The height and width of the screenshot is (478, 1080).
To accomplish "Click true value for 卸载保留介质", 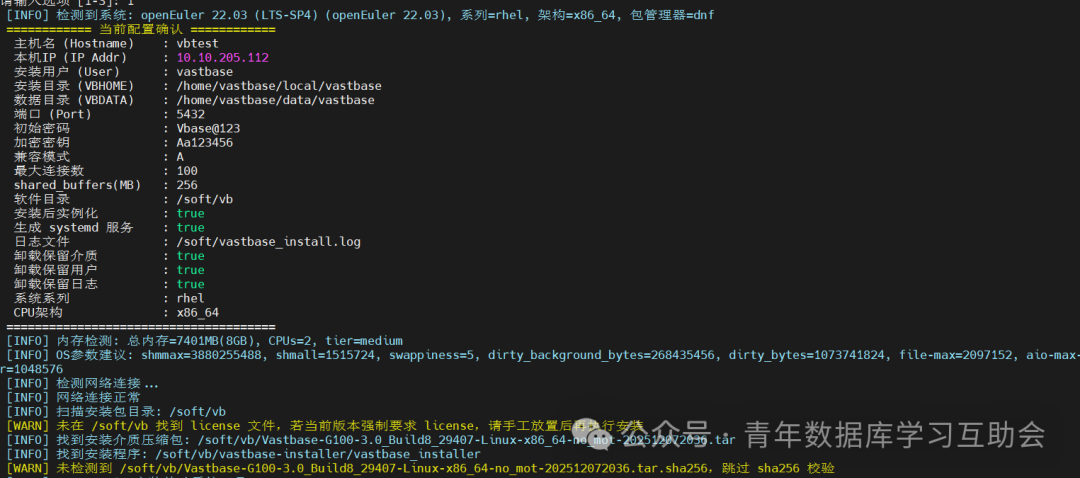I will point(190,256).
